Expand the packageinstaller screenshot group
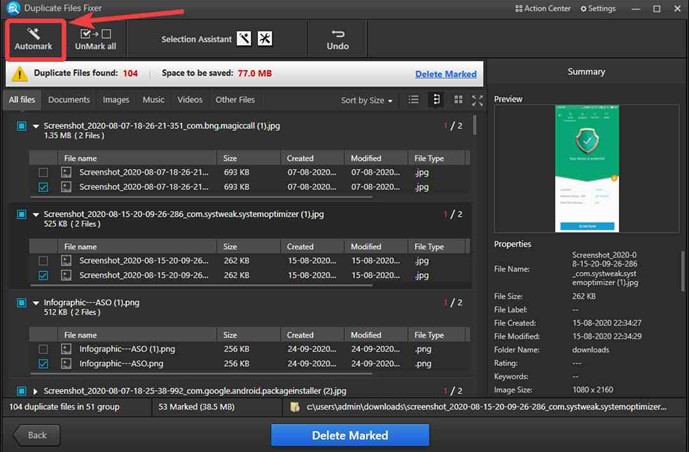The width and height of the screenshot is (690, 452). coord(35,391)
